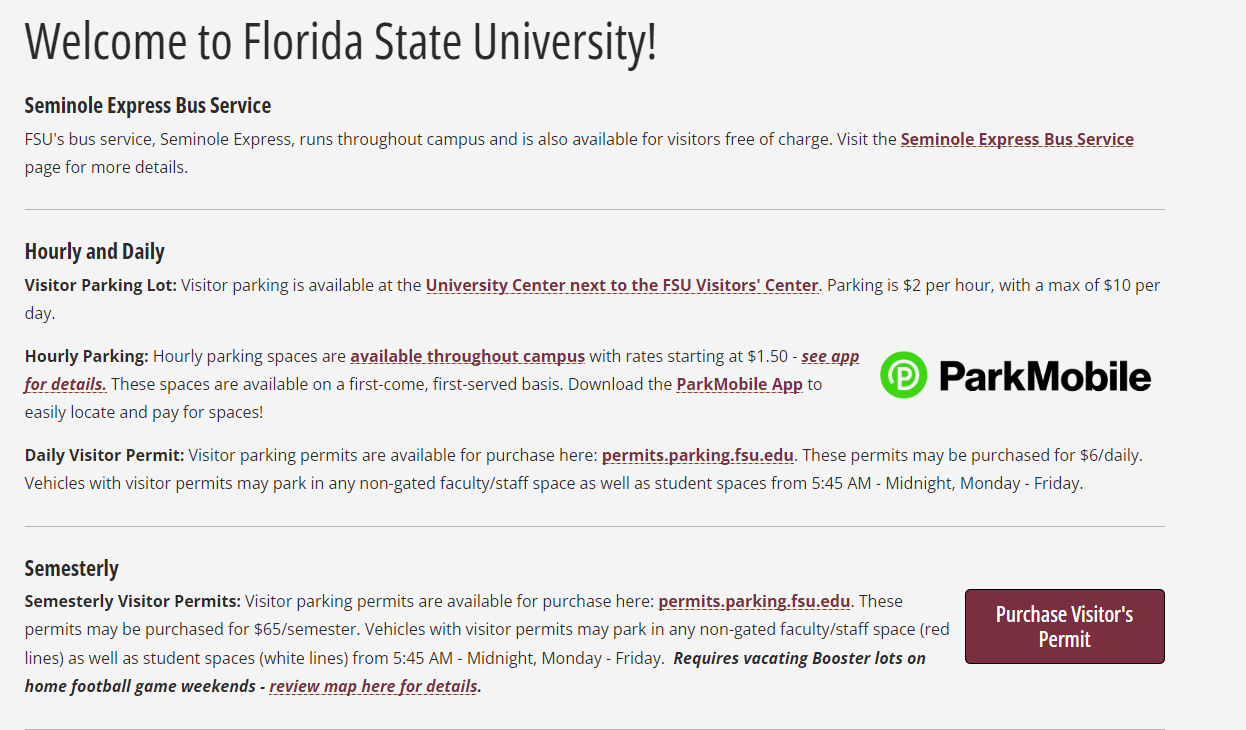Viewport: 1246px width, 730px height.
Task: Click the italic 'Requires vacating Booster lots' notice
Action: pos(475,672)
